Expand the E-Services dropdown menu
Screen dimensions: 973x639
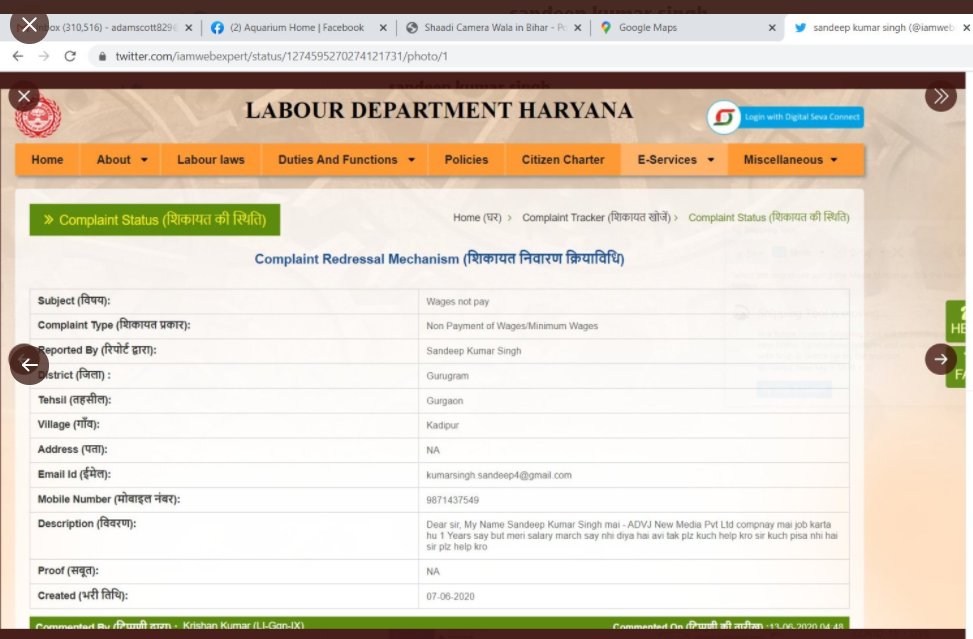tap(675, 159)
